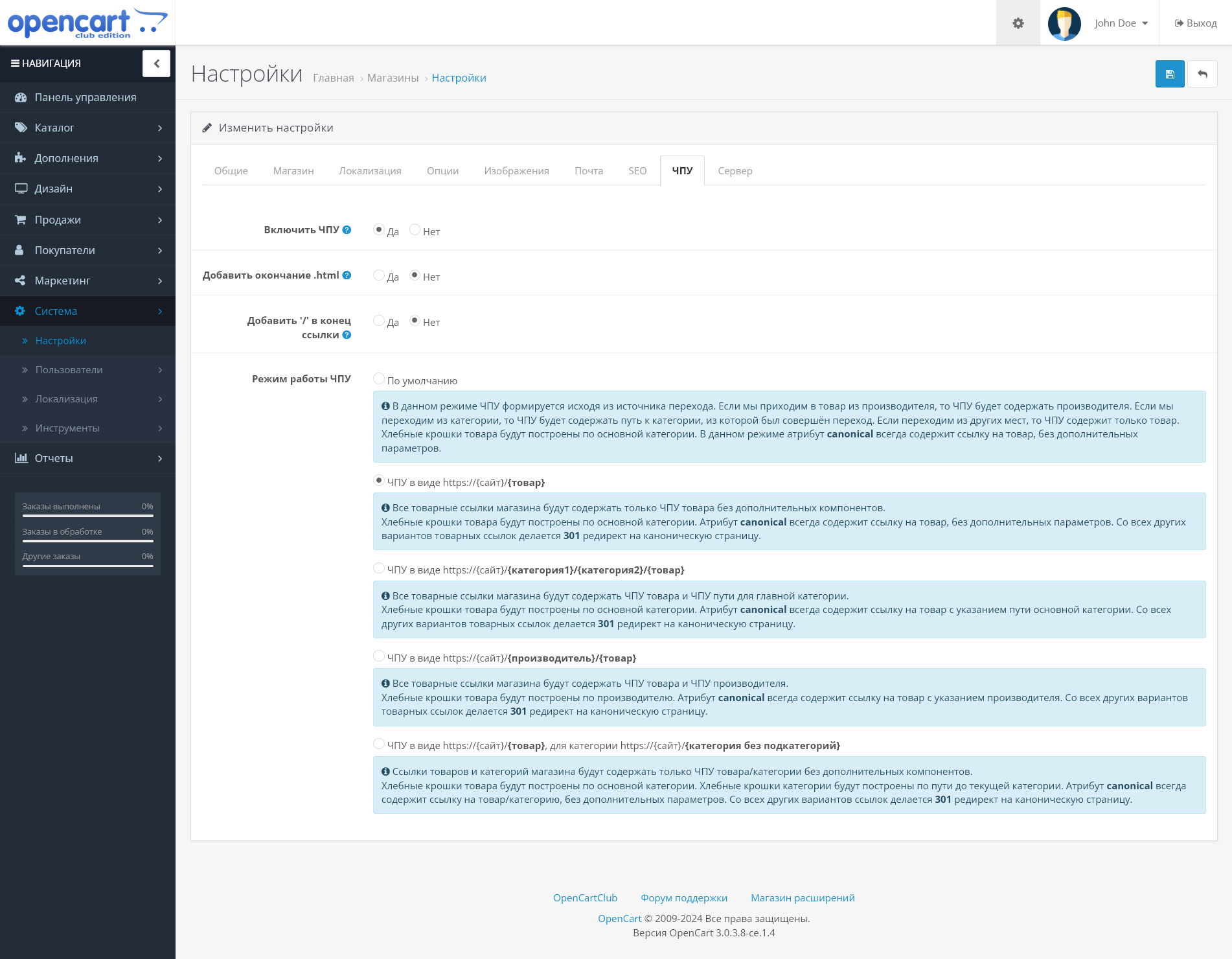Viewport: 1232px width, 959px height.
Task: Expand the Пользователи submenu
Action: click(x=68, y=369)
